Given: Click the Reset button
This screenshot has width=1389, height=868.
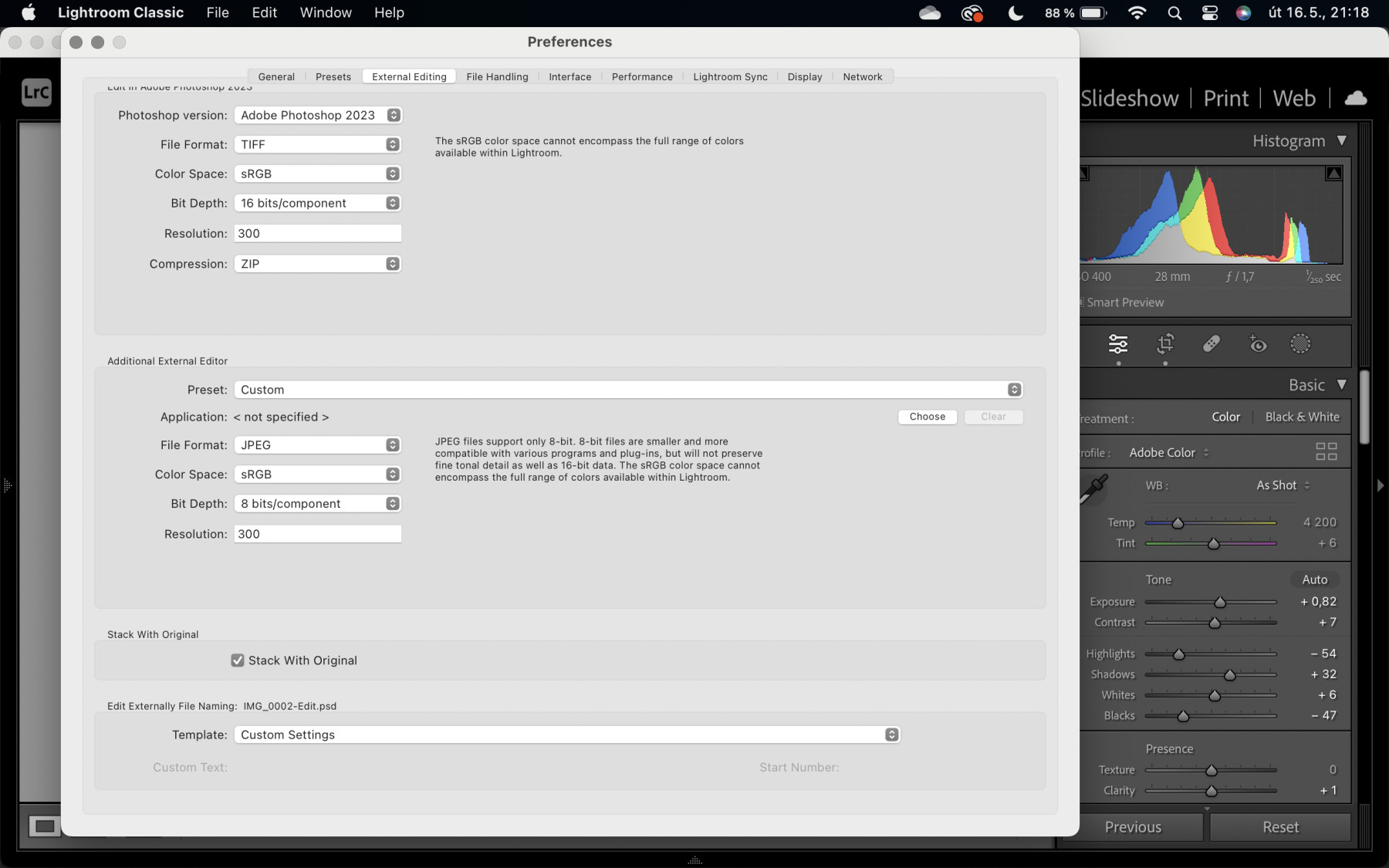Looking at the screenshot, I should [1281, 827].
